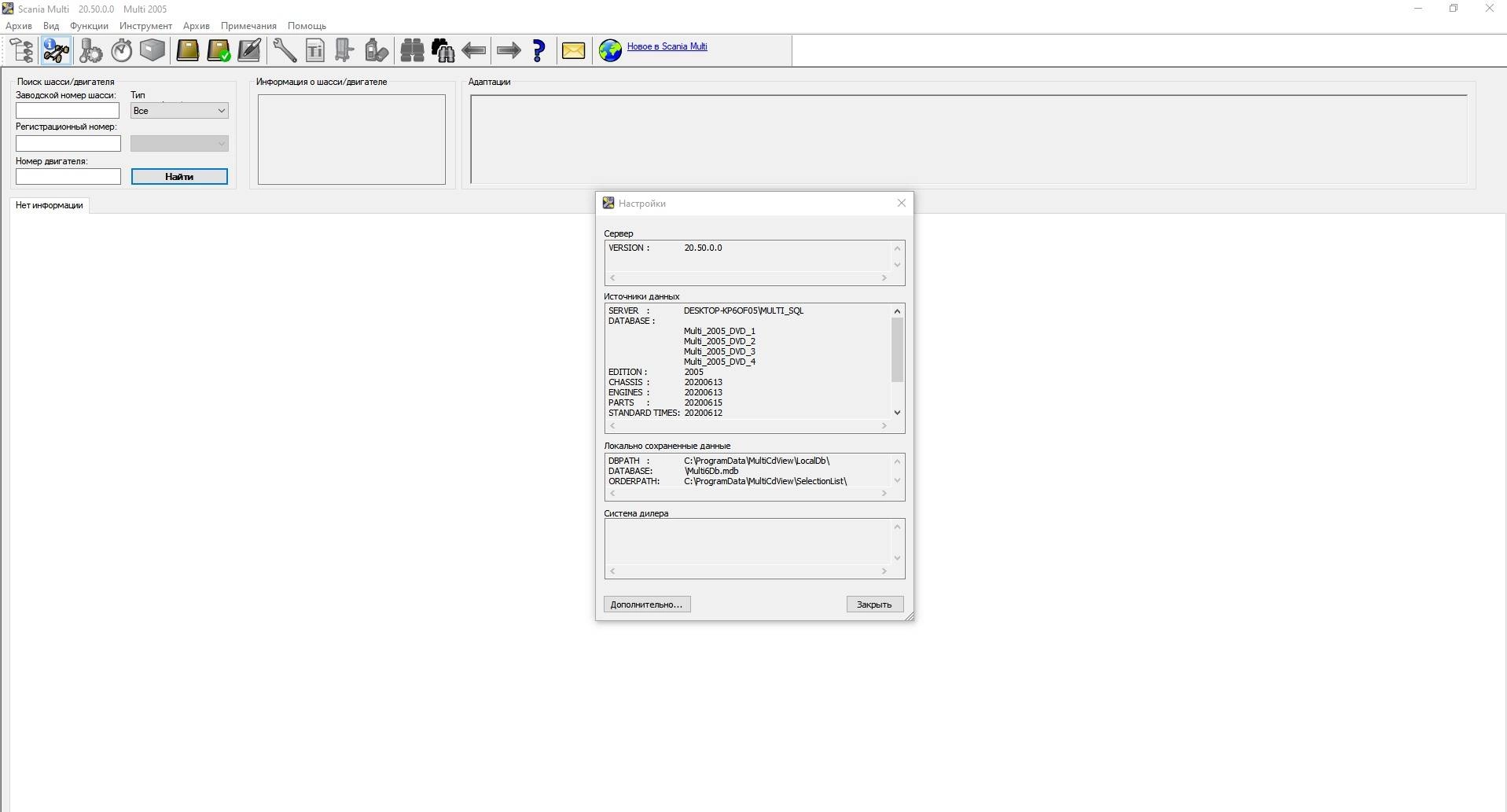Screen dimensions: 1507x812
Task: Minimize the Scania Multi window
Action: coord(1418,9)
